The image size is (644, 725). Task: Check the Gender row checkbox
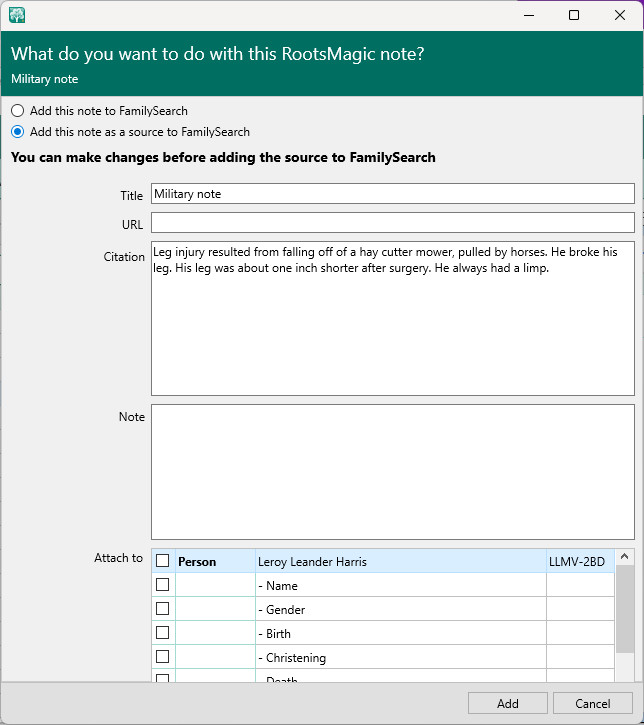(x=163, y=609)
